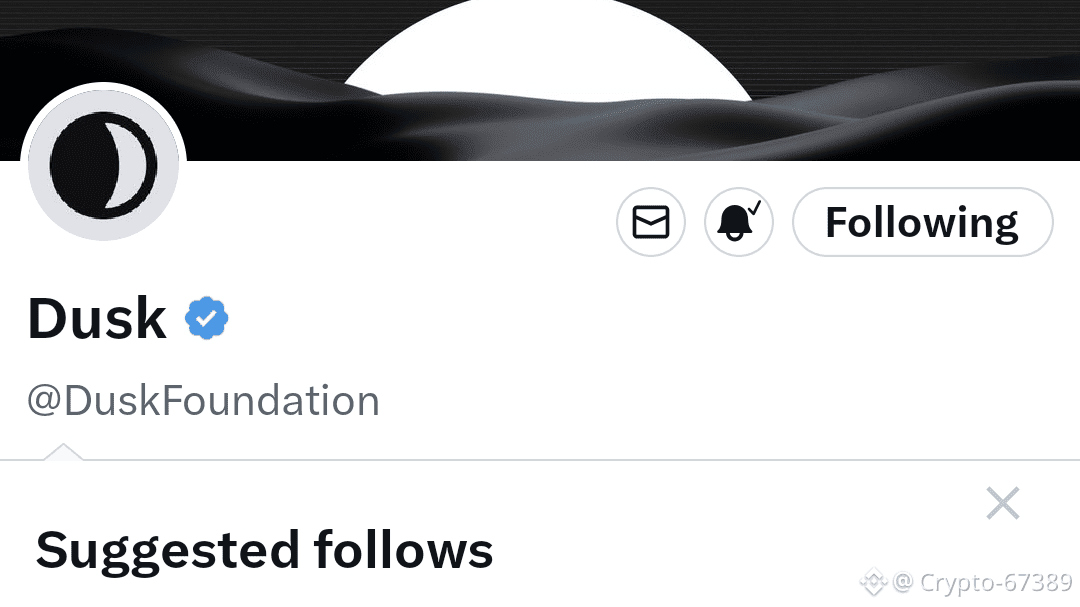The image size is (1080, 607).
Task: Click the blue verified badge next to Dusk
Action: point(207,318)
